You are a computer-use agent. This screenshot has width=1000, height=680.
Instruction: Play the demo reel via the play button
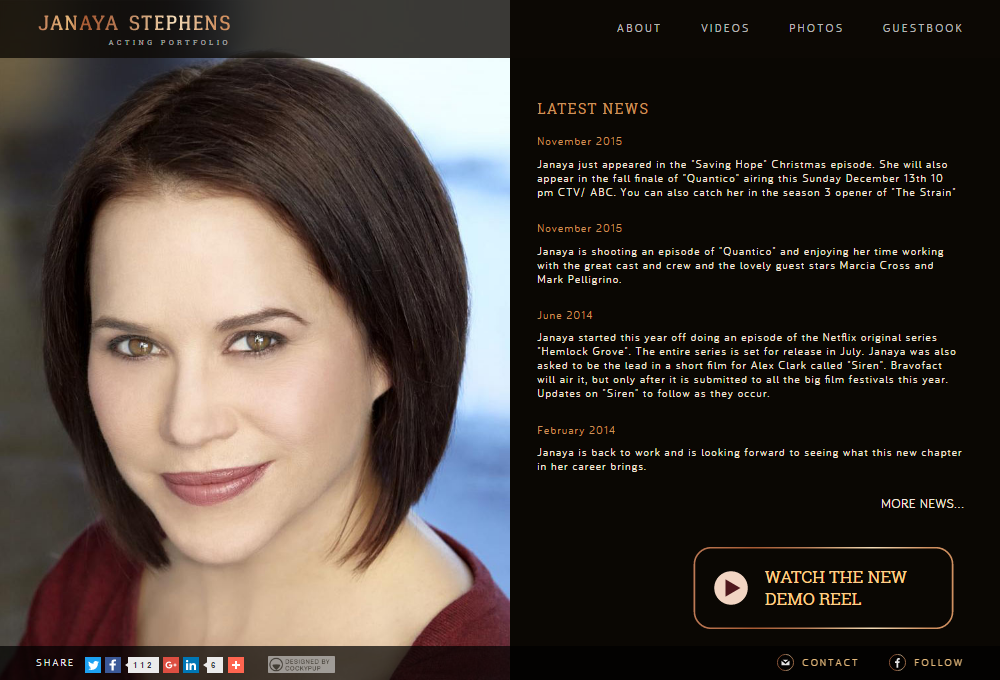point(731,588)
